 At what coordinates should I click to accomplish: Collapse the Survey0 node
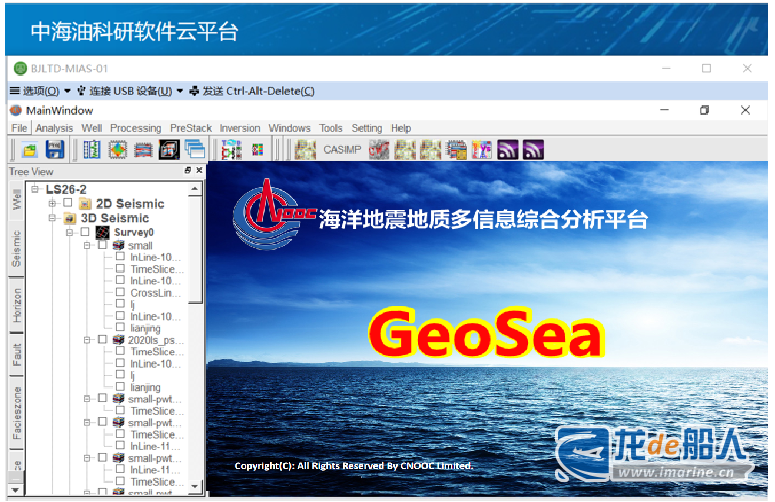[x=70, y=232]
